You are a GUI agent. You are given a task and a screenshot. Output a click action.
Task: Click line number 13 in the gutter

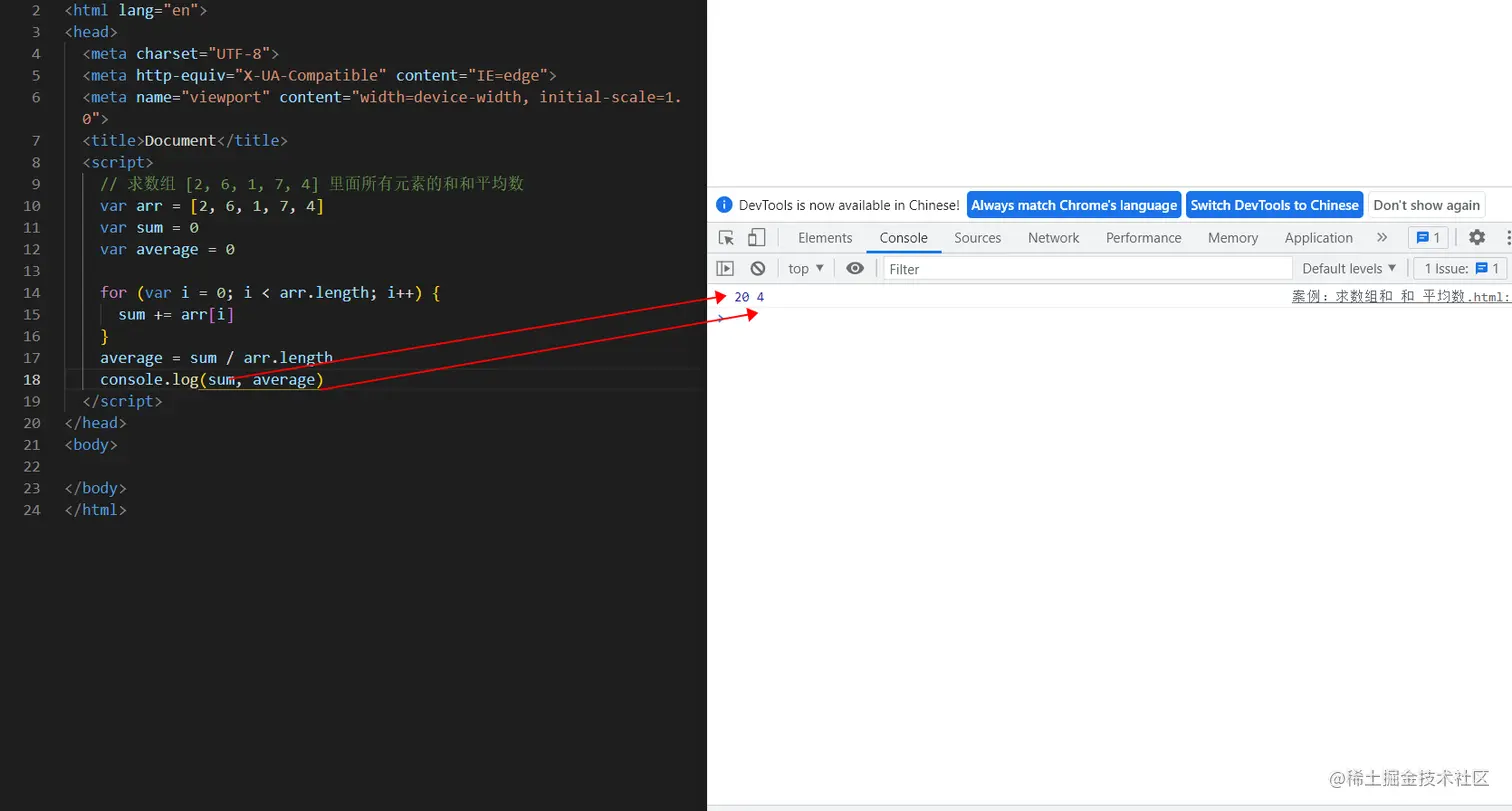coord(31,271)
